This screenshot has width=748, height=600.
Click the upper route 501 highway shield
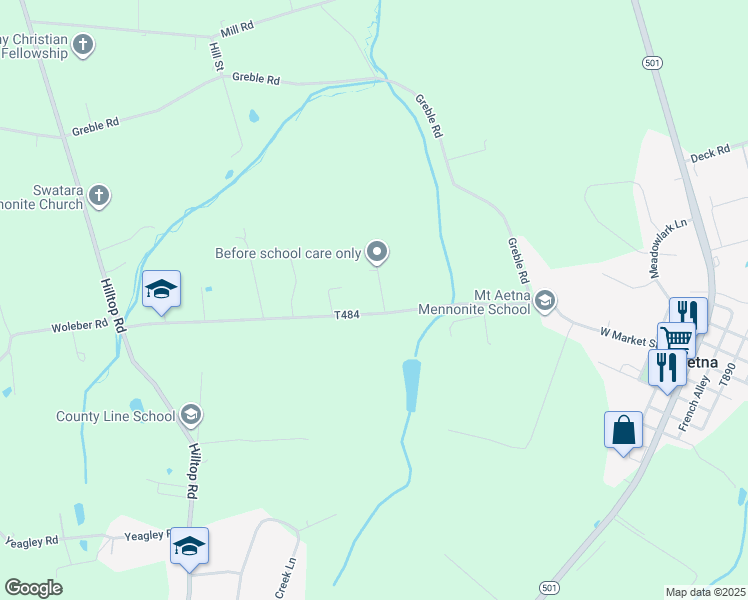[x=652, y=62]
